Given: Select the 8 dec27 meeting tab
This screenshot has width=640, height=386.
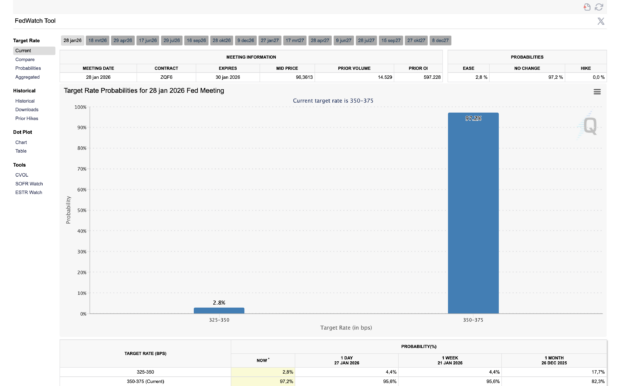Looking at the screenshot, I should click(440, 40).
